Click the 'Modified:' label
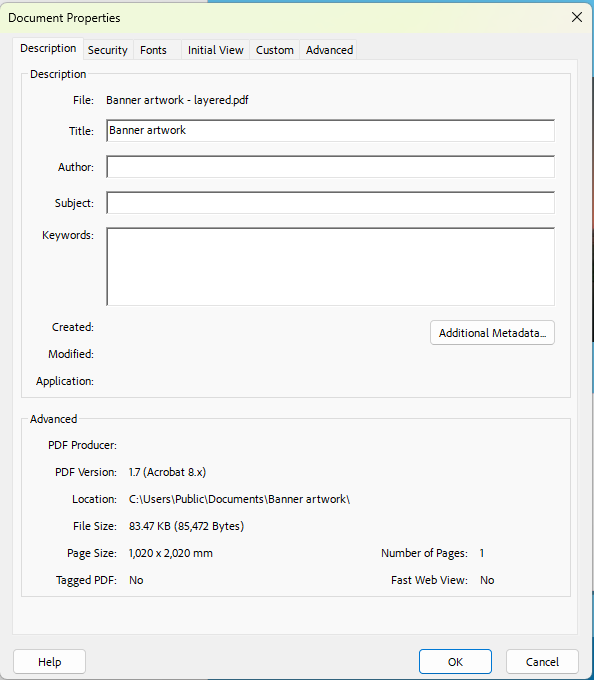Image resolution: width=594 pixels, height=680 pixels. 71,354
